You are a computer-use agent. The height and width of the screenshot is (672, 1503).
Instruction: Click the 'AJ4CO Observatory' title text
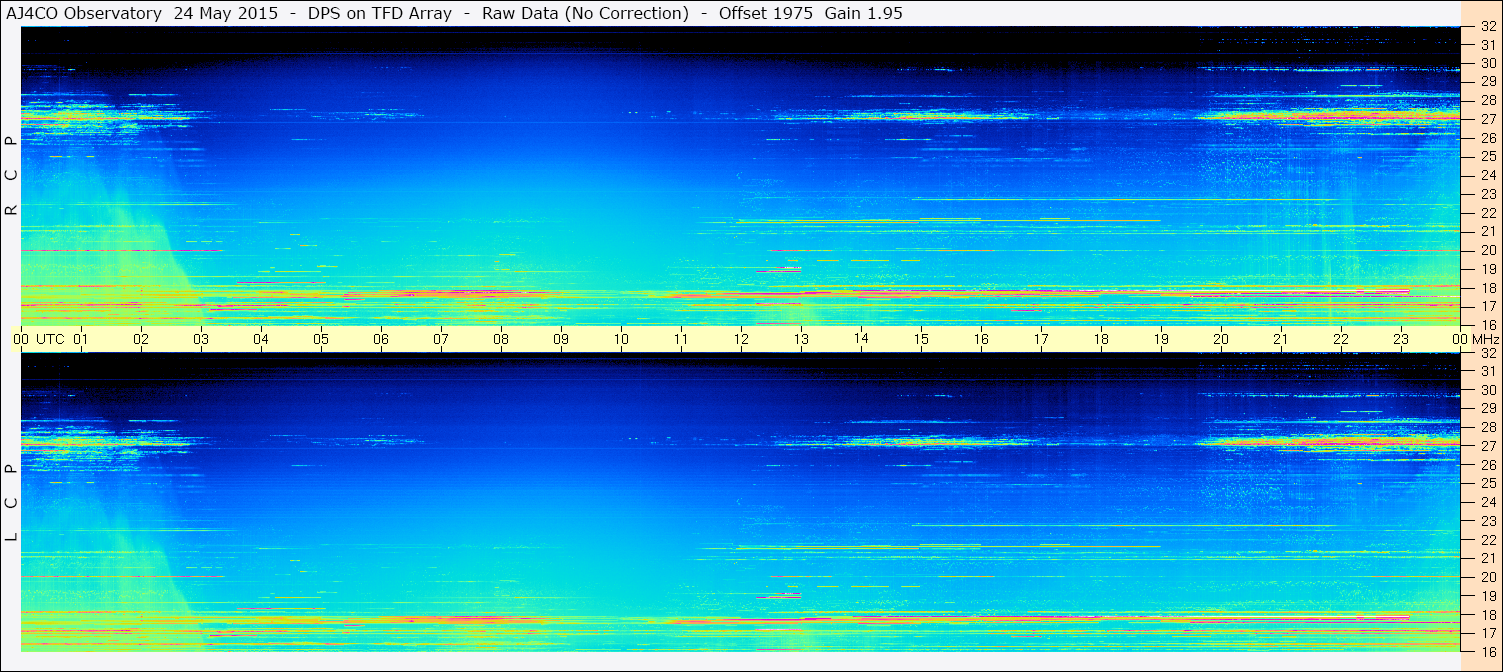click(x=83, y=13)
